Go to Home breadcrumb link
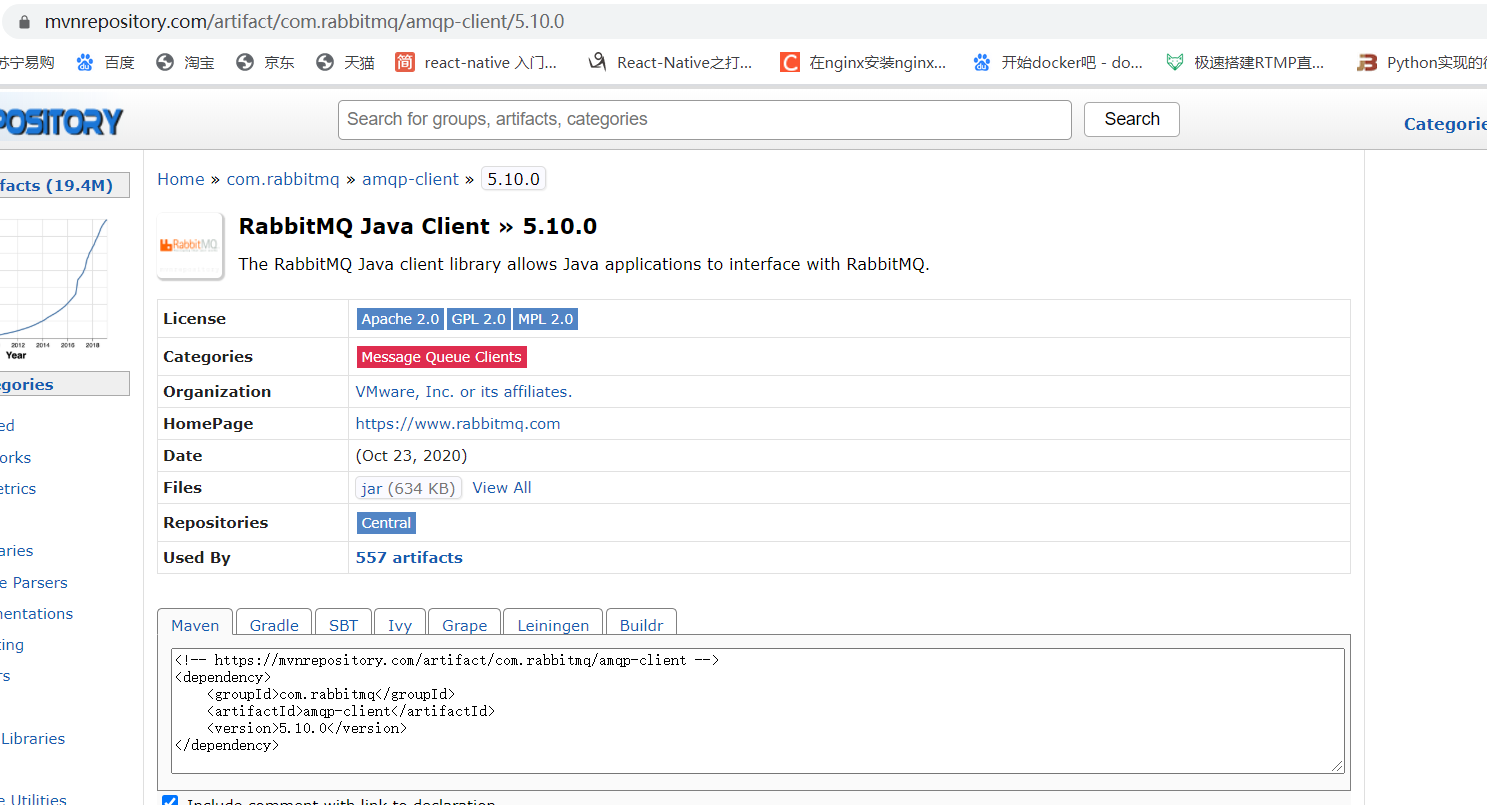Screen dimensions: 1487x805 [x=181, y=179]
